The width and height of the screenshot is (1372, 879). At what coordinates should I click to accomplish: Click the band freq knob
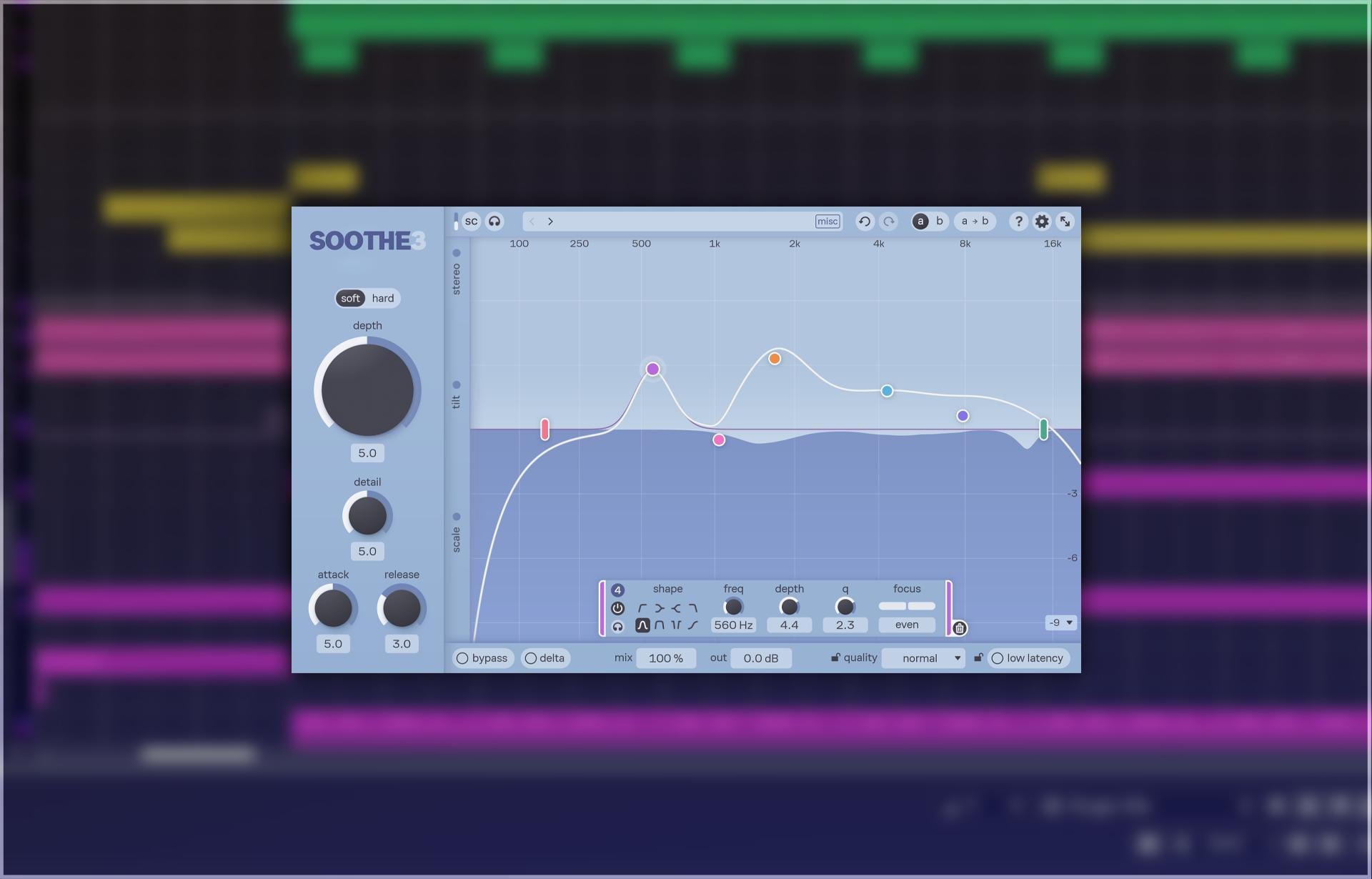[x=733, y=607]
